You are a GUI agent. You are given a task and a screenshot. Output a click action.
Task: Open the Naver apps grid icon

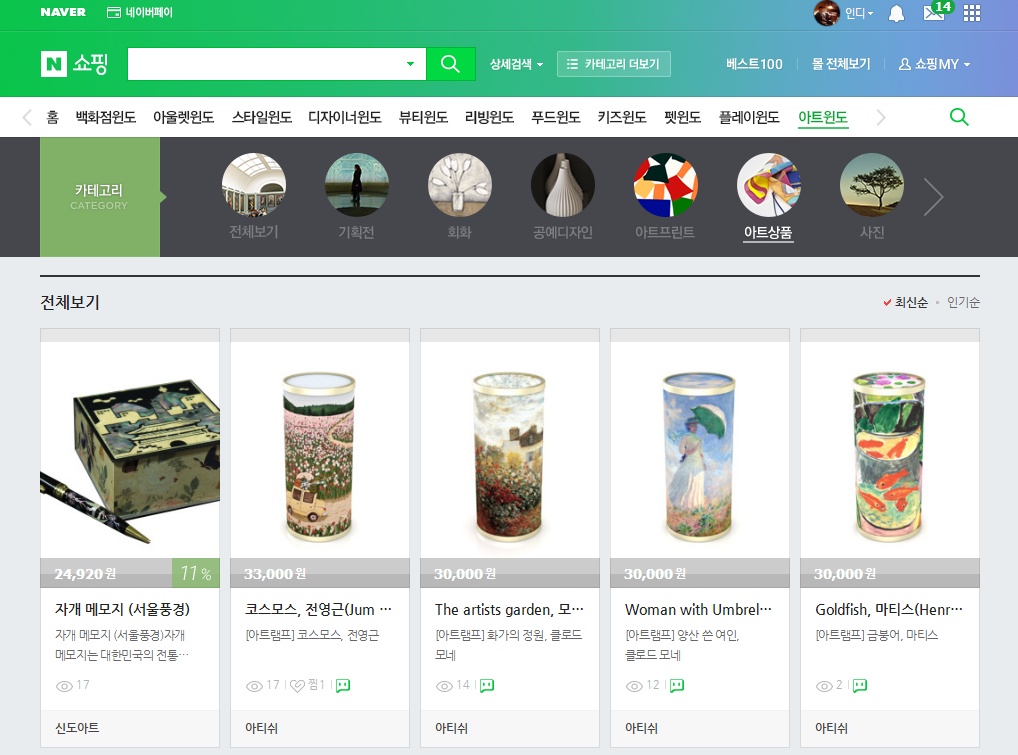[972, 13]
